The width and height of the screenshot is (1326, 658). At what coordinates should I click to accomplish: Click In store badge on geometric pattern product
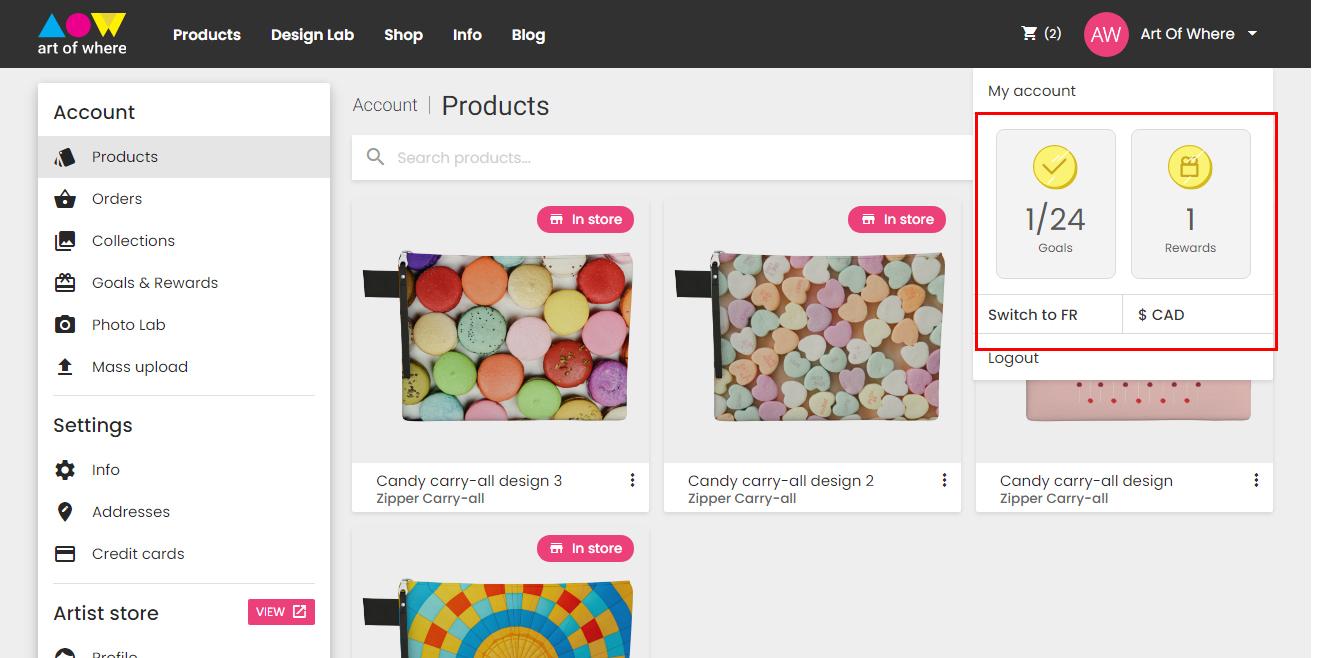(585, 549)
